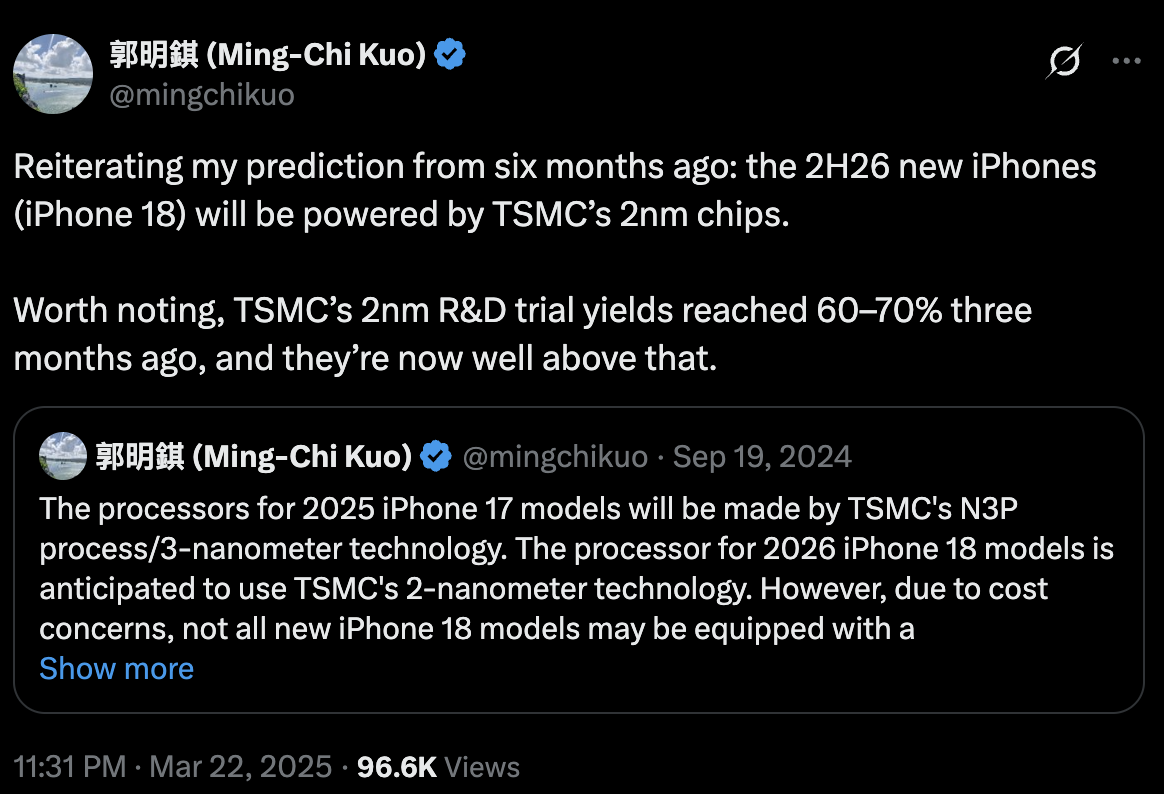The width and height of the screenshot is (1164, 794).
Task: Click the main tweet text about 2H26 iPhones
Action: pyautogui.click(x=555, y=190)
